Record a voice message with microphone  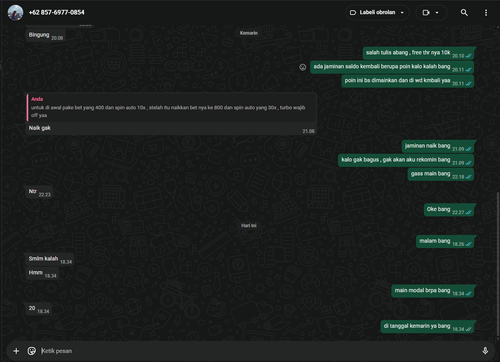tap(485, 351)
